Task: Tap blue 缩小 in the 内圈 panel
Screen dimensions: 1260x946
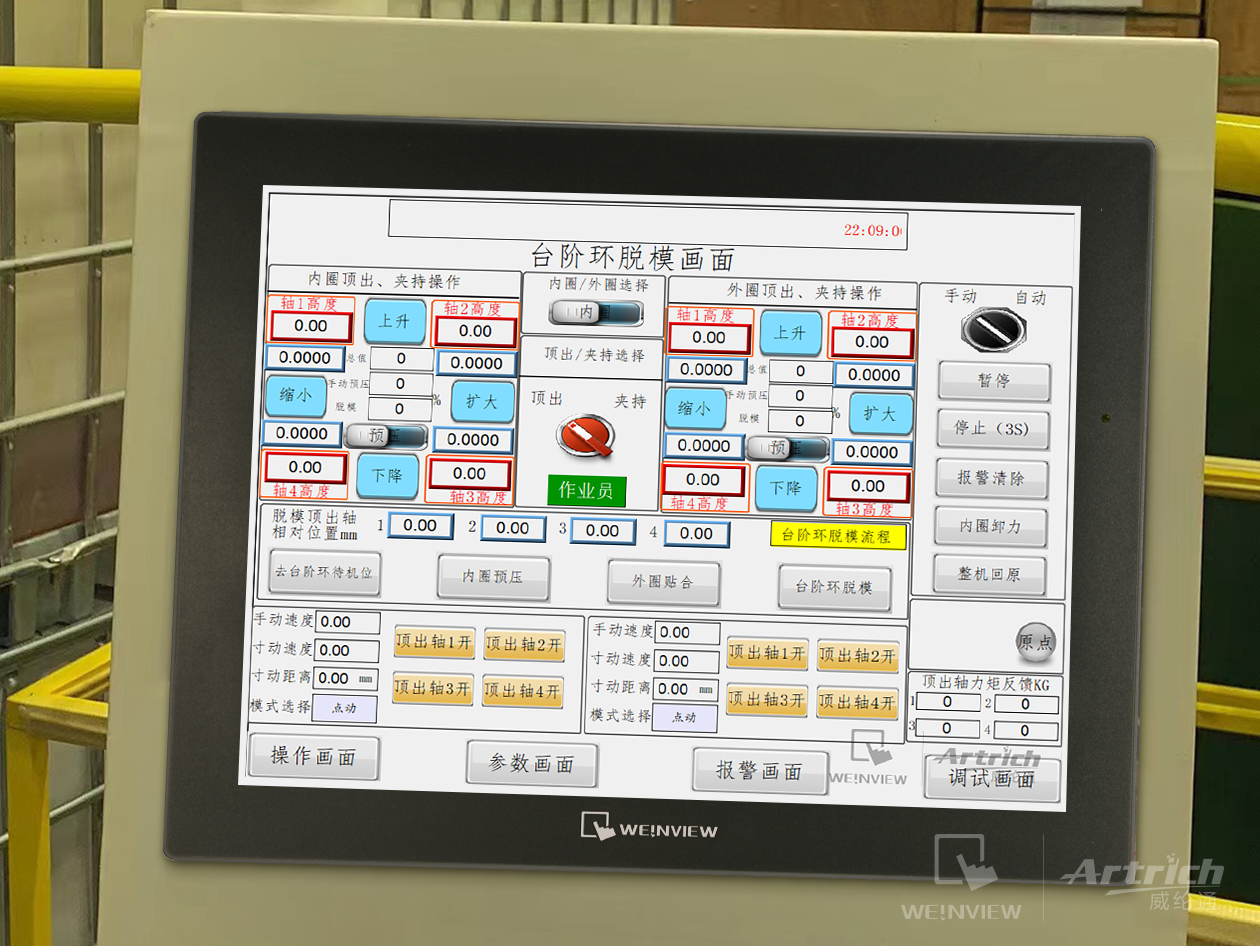Action: coord(295,395)
